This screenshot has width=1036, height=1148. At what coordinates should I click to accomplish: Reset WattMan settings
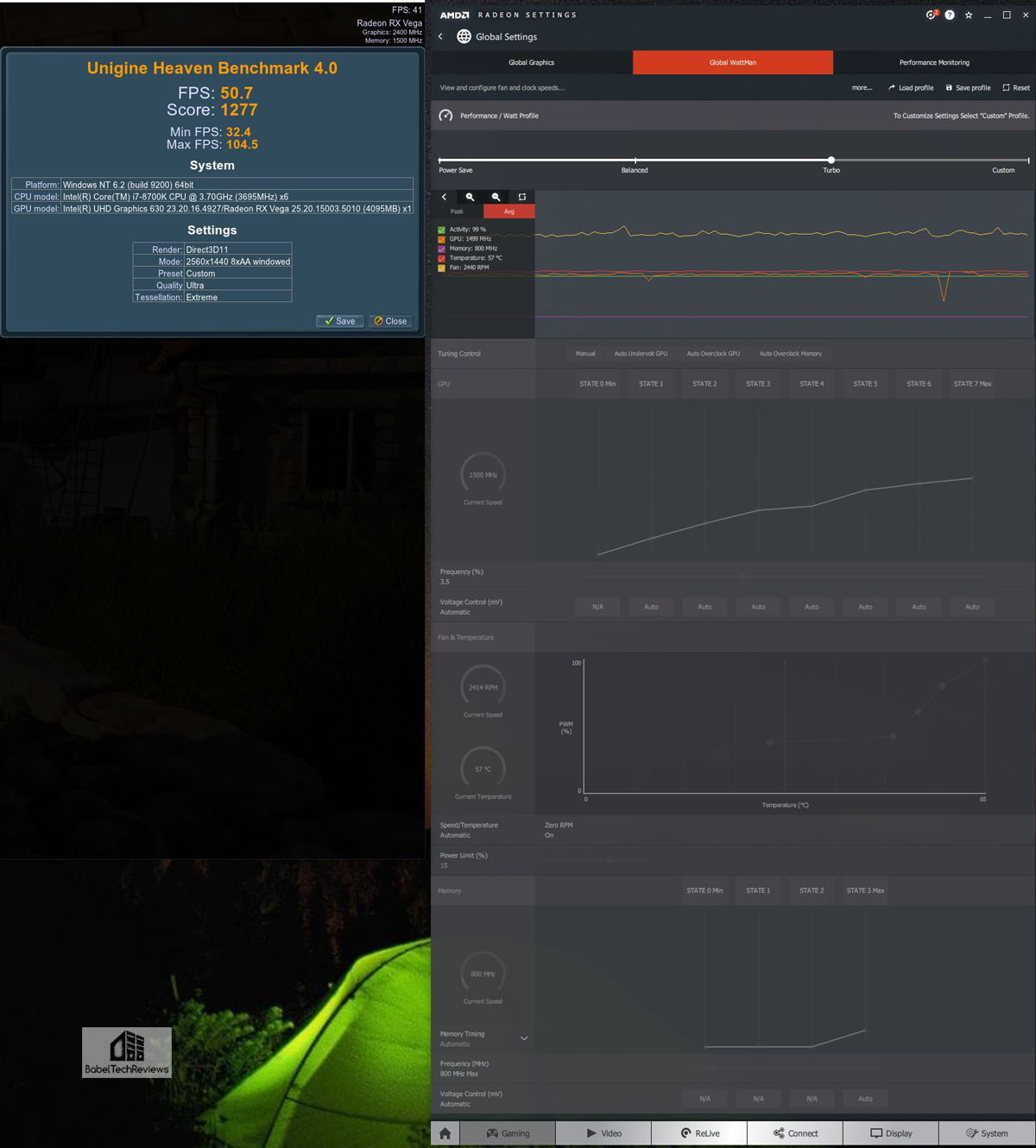coord(1016,88)
